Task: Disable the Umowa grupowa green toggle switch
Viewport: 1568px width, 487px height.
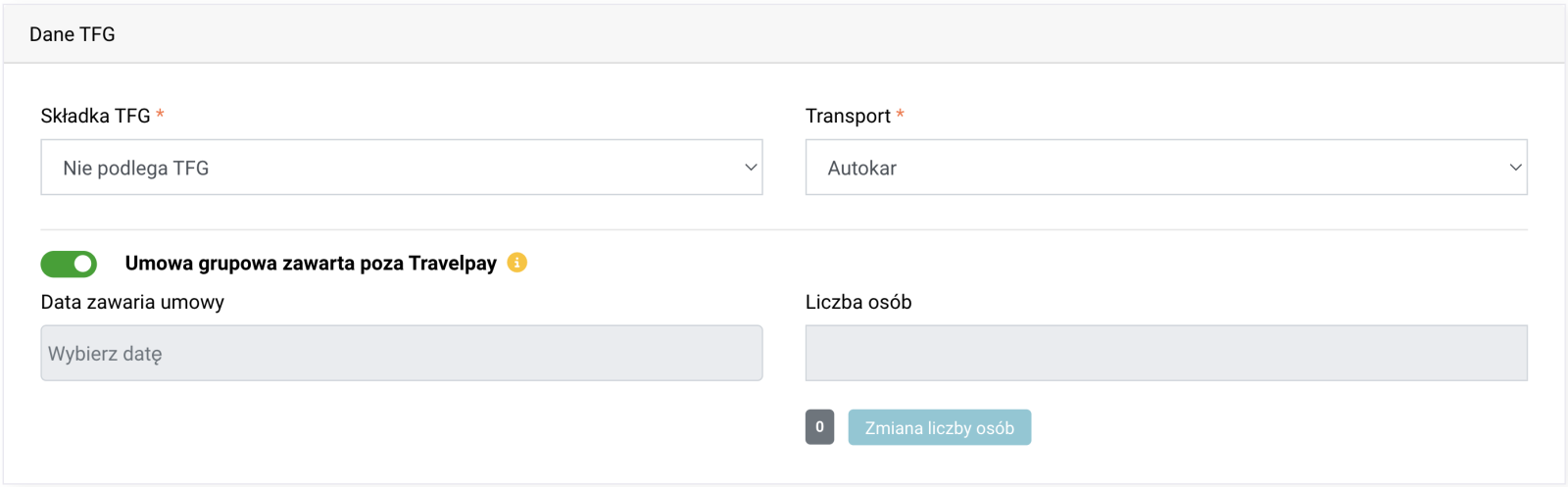Action: coord(69,264)
